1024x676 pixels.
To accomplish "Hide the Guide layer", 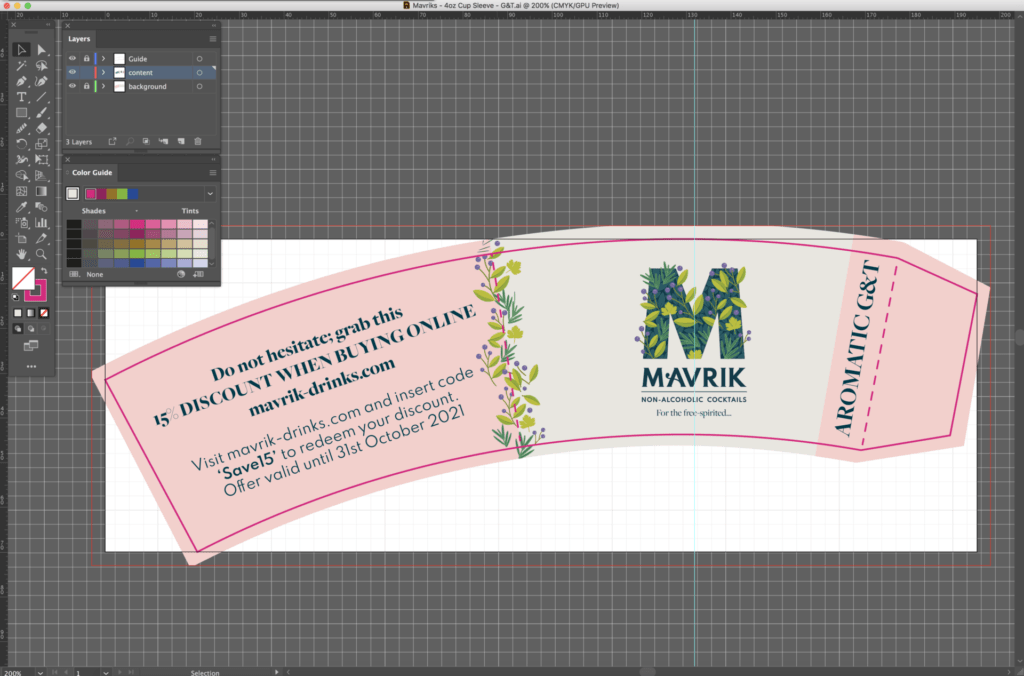I will pyautogui.click(x=72, y=59).
